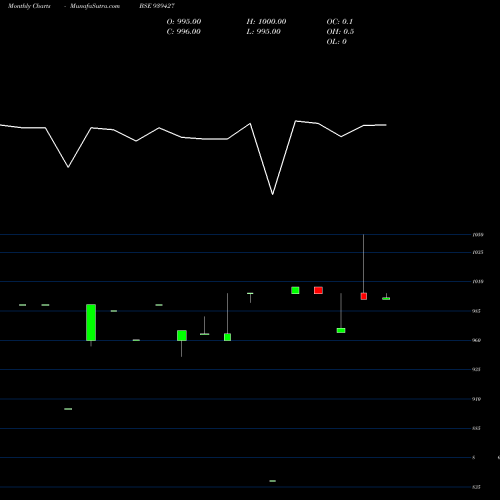500x500 pixels.
Task: Click the 885 price axis label
Action: 477,428
